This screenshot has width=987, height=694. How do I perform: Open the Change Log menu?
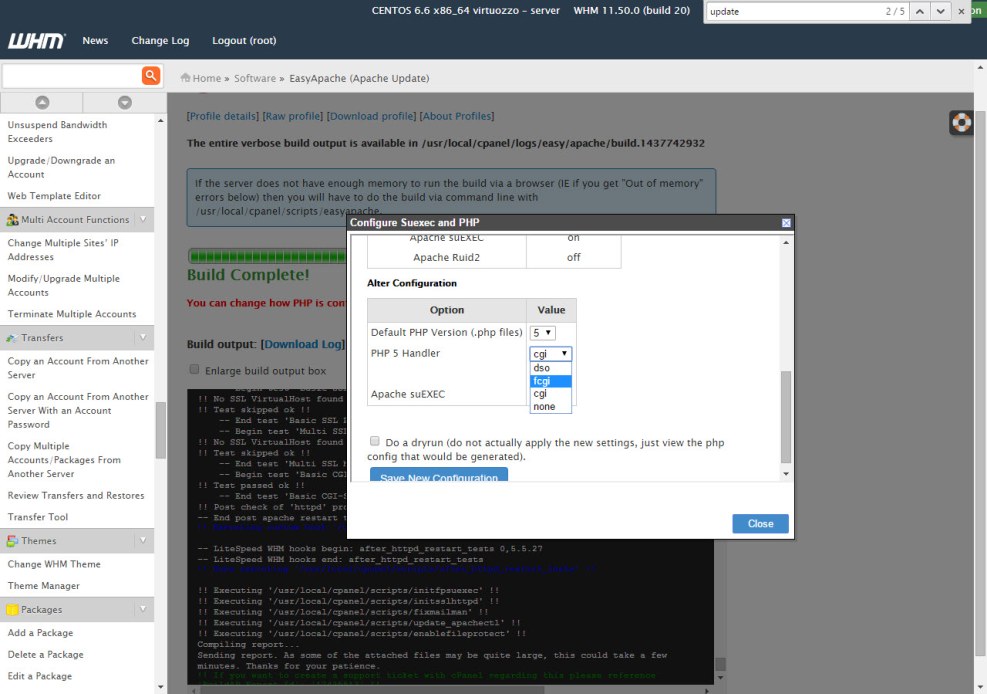tap(160, 41)
